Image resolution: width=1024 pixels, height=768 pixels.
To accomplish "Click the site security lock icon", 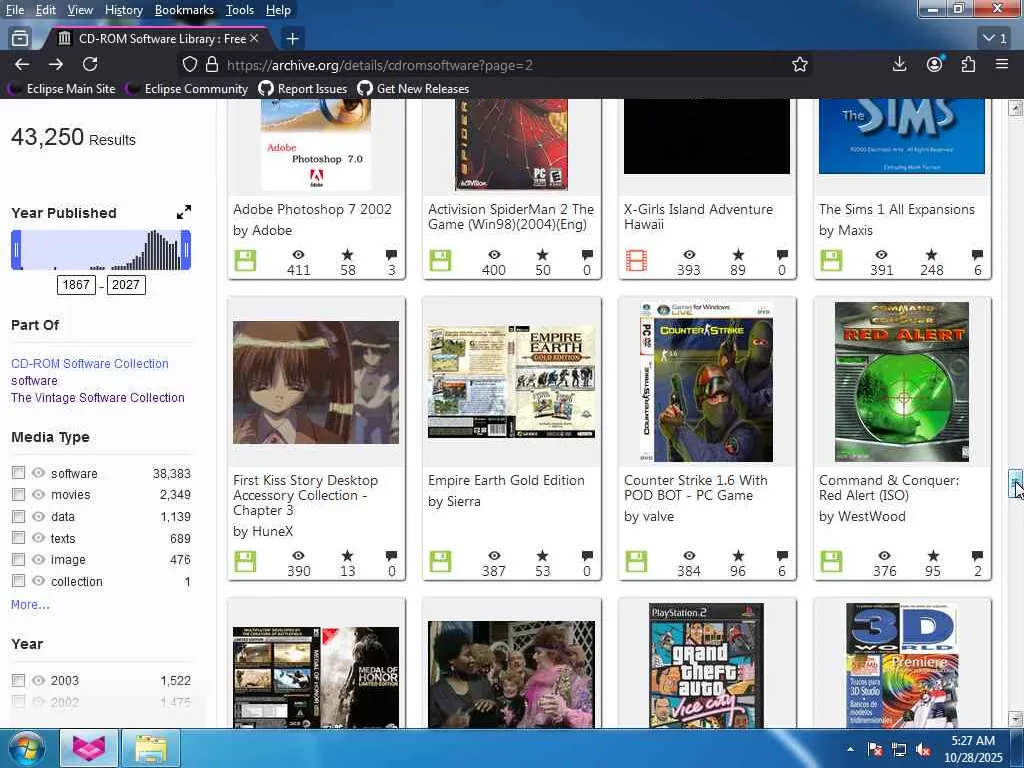I will point(212,65).
